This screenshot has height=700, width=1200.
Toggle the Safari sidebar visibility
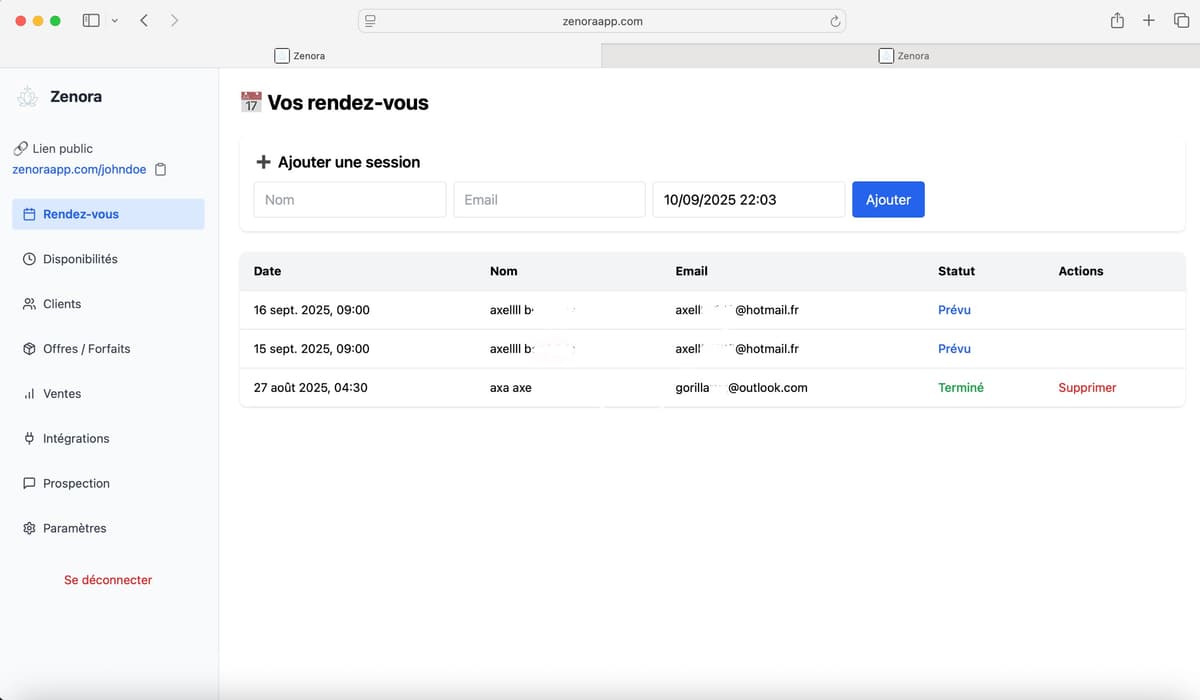tap(90, 20)
